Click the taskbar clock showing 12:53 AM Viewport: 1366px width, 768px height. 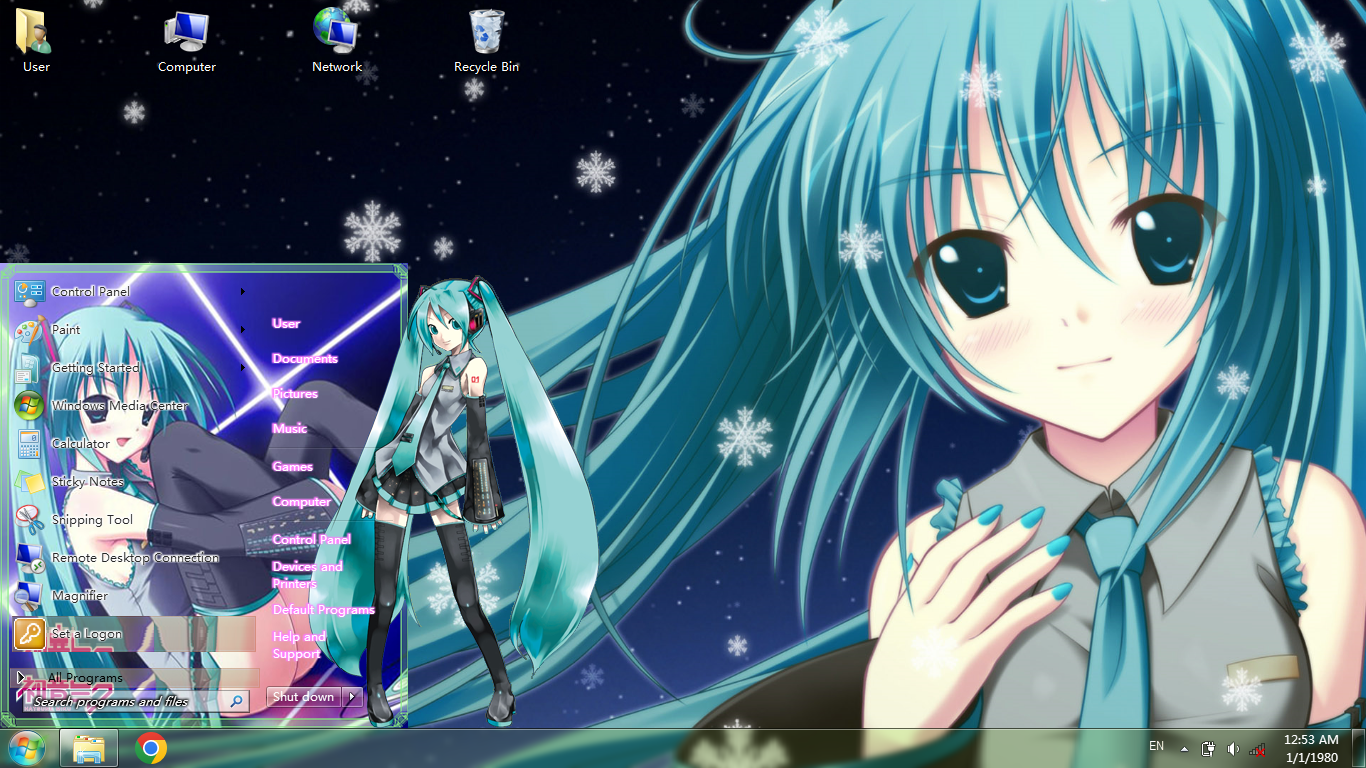click(1311, 748)
